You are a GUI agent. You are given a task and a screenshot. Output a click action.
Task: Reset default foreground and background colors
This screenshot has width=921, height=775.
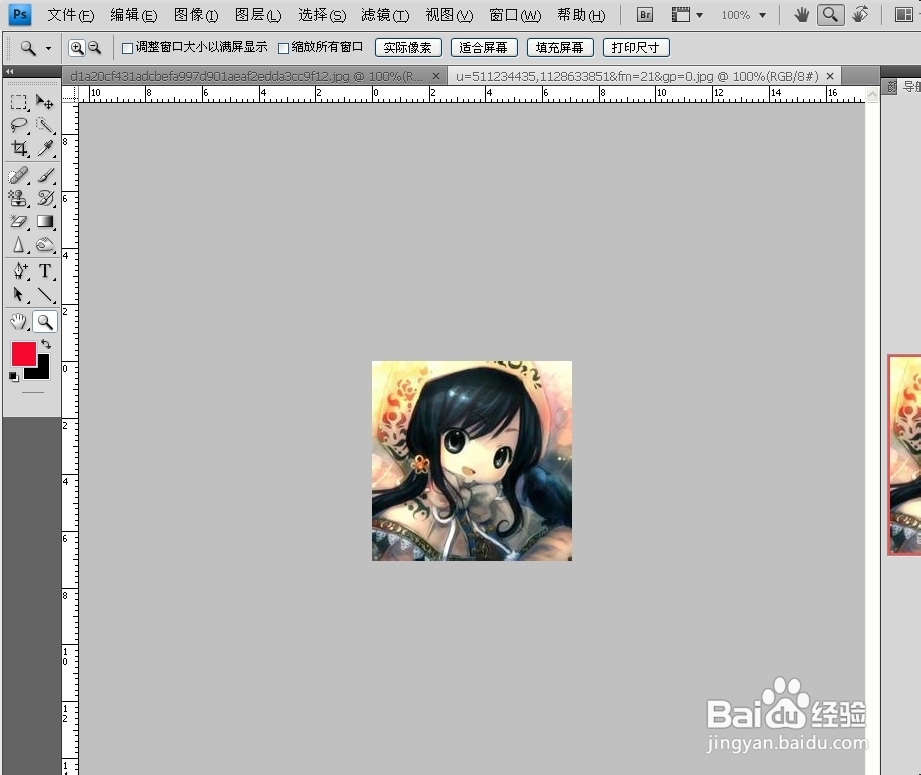tap(14, 377)
